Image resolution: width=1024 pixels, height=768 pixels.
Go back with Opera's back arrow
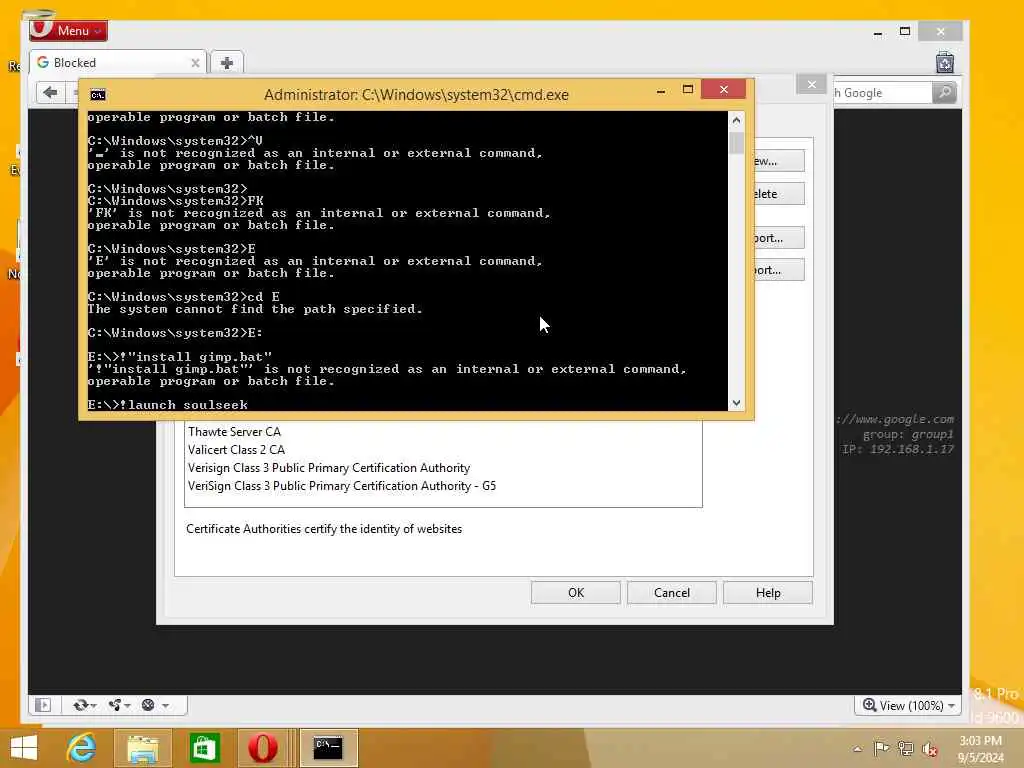[x=50, y=93]
